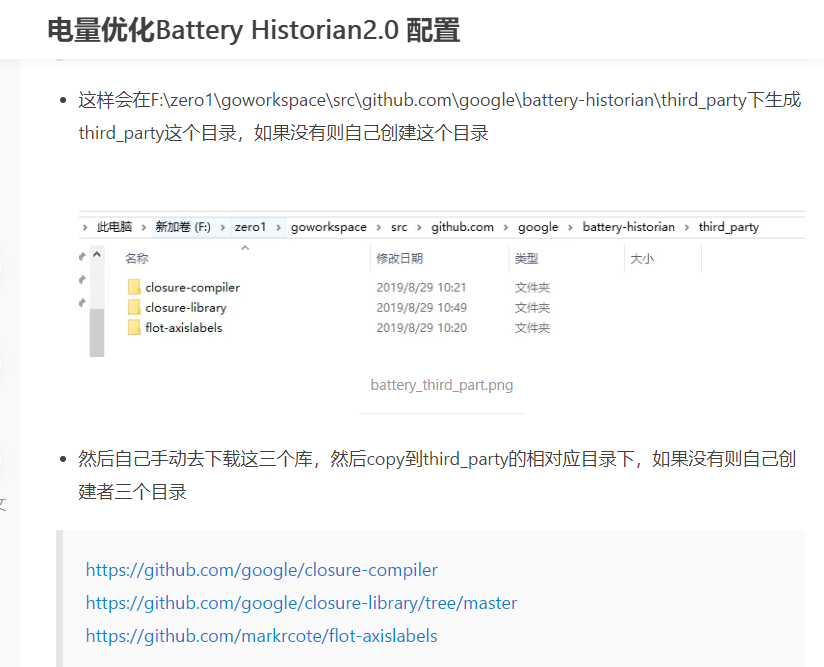Screen dimensions: 824x667
Task: Click the scroll-up arrow in the Explorer pane
Action: pos(97,252)
